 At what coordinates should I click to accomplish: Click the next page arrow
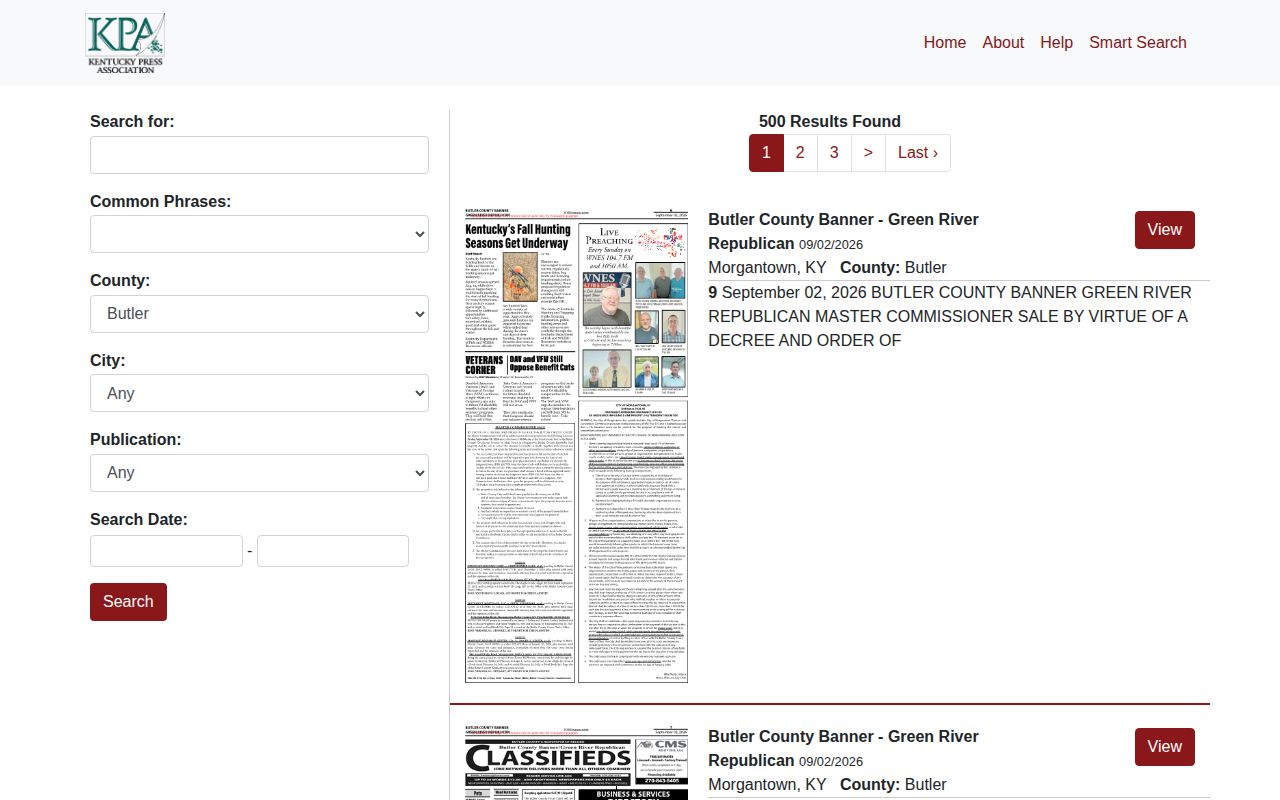(x=868, y=153)
